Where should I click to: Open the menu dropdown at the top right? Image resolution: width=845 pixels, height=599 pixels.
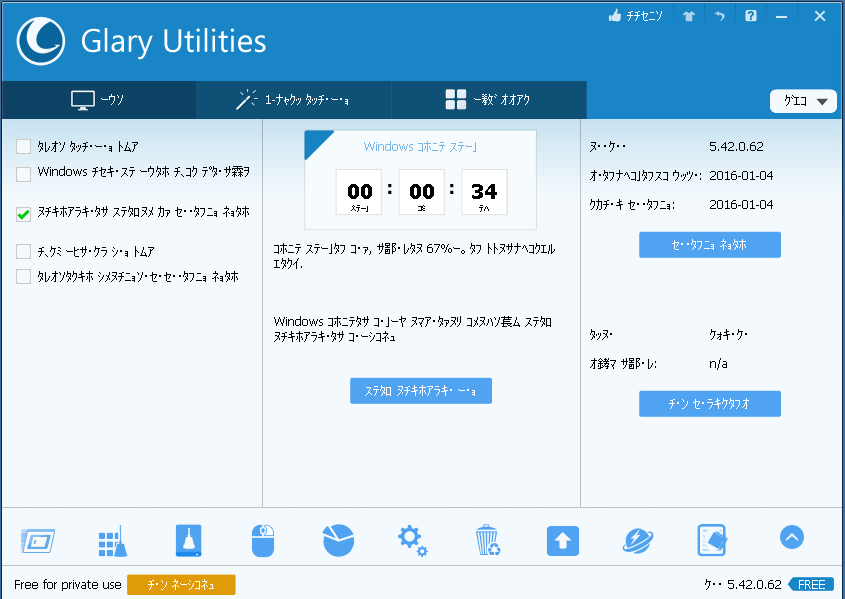[x=803, y=101]
